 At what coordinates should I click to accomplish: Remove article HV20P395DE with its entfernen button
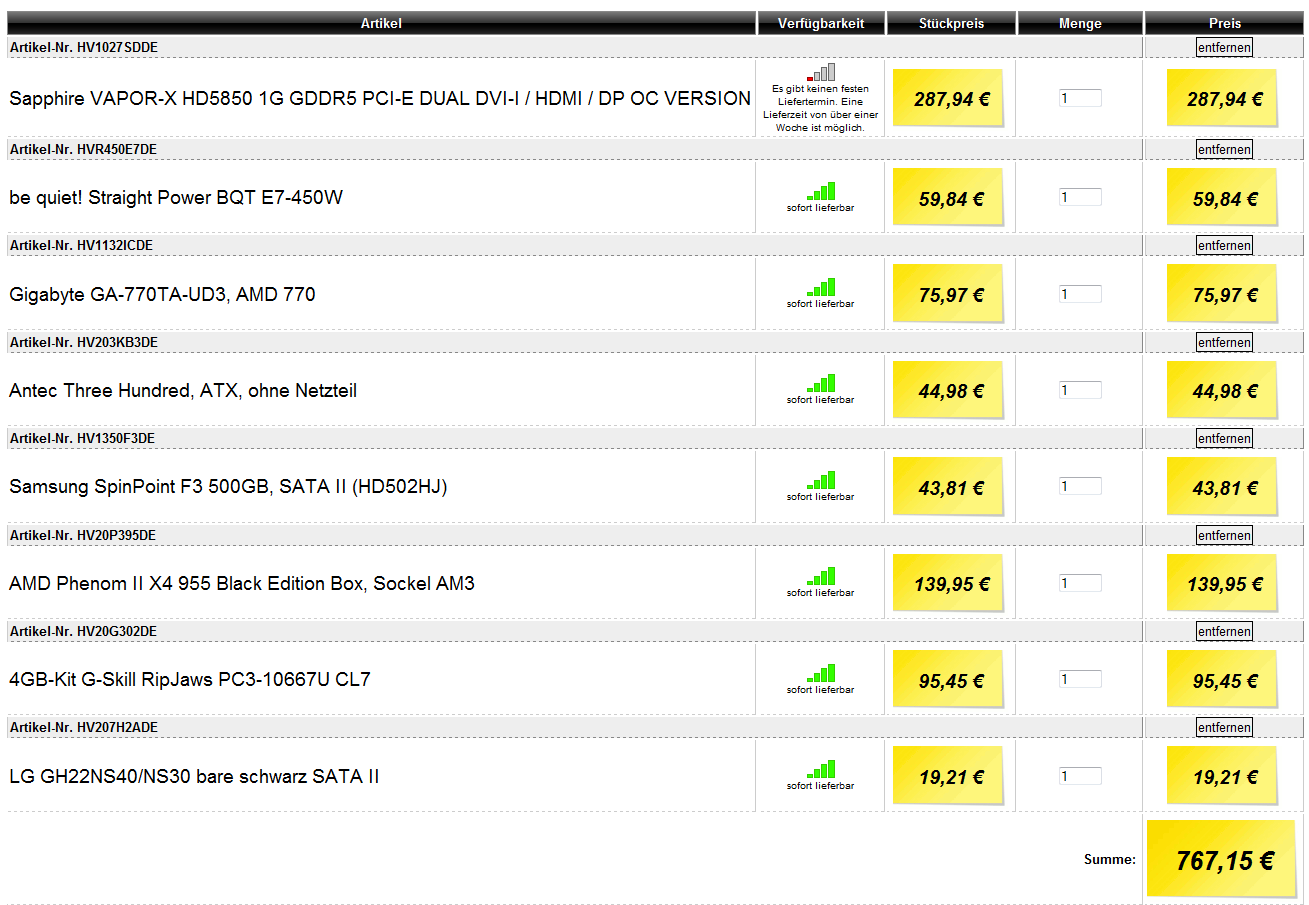pos(1224,535)
